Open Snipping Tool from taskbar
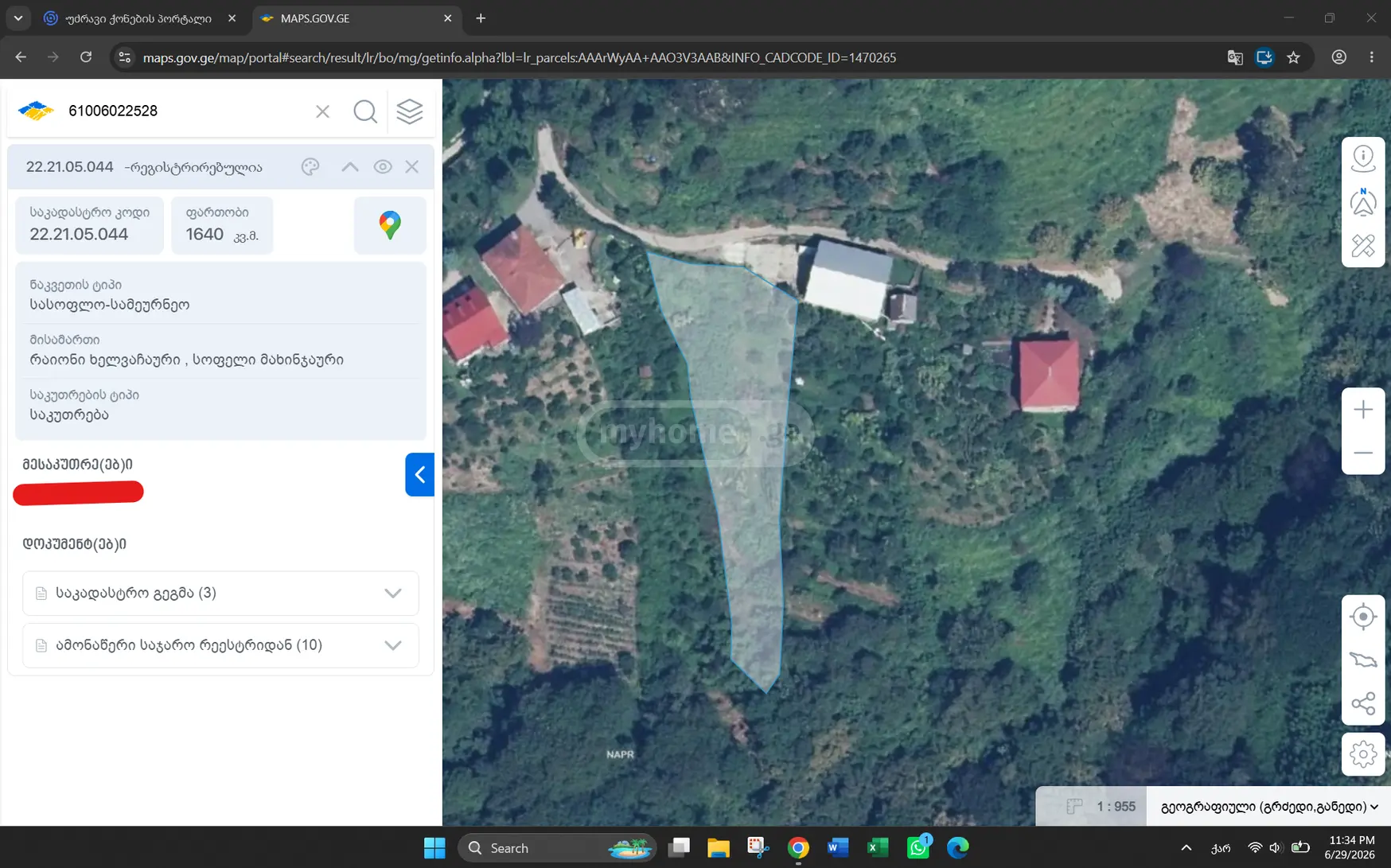 (758, 848)
